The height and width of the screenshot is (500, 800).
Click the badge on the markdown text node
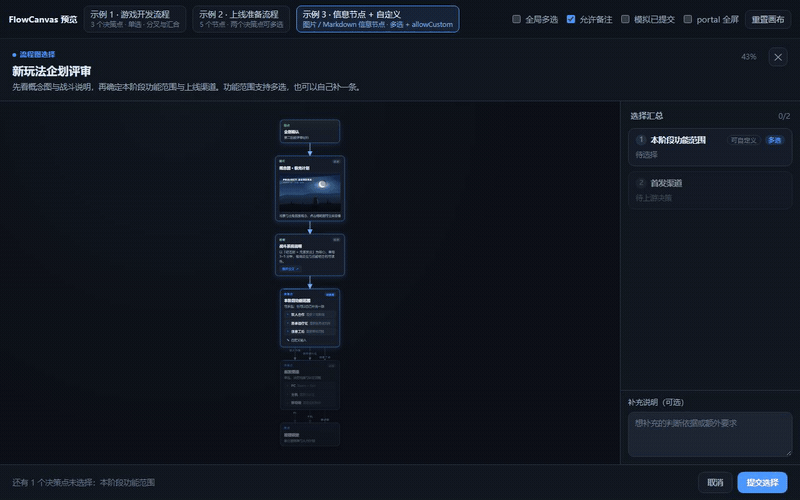[336, 239]
